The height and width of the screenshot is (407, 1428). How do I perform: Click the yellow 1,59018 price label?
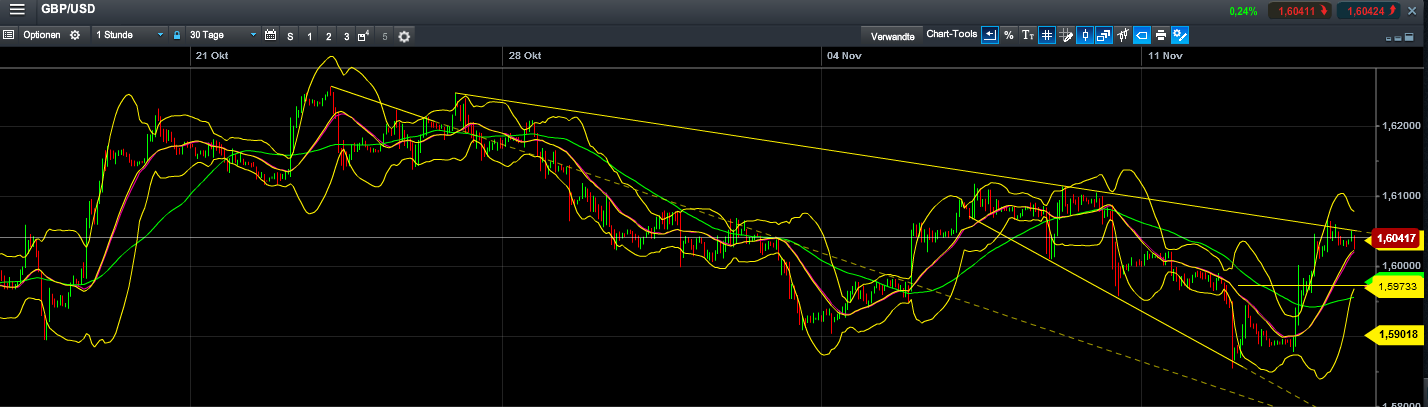(x=1394, y=336)
